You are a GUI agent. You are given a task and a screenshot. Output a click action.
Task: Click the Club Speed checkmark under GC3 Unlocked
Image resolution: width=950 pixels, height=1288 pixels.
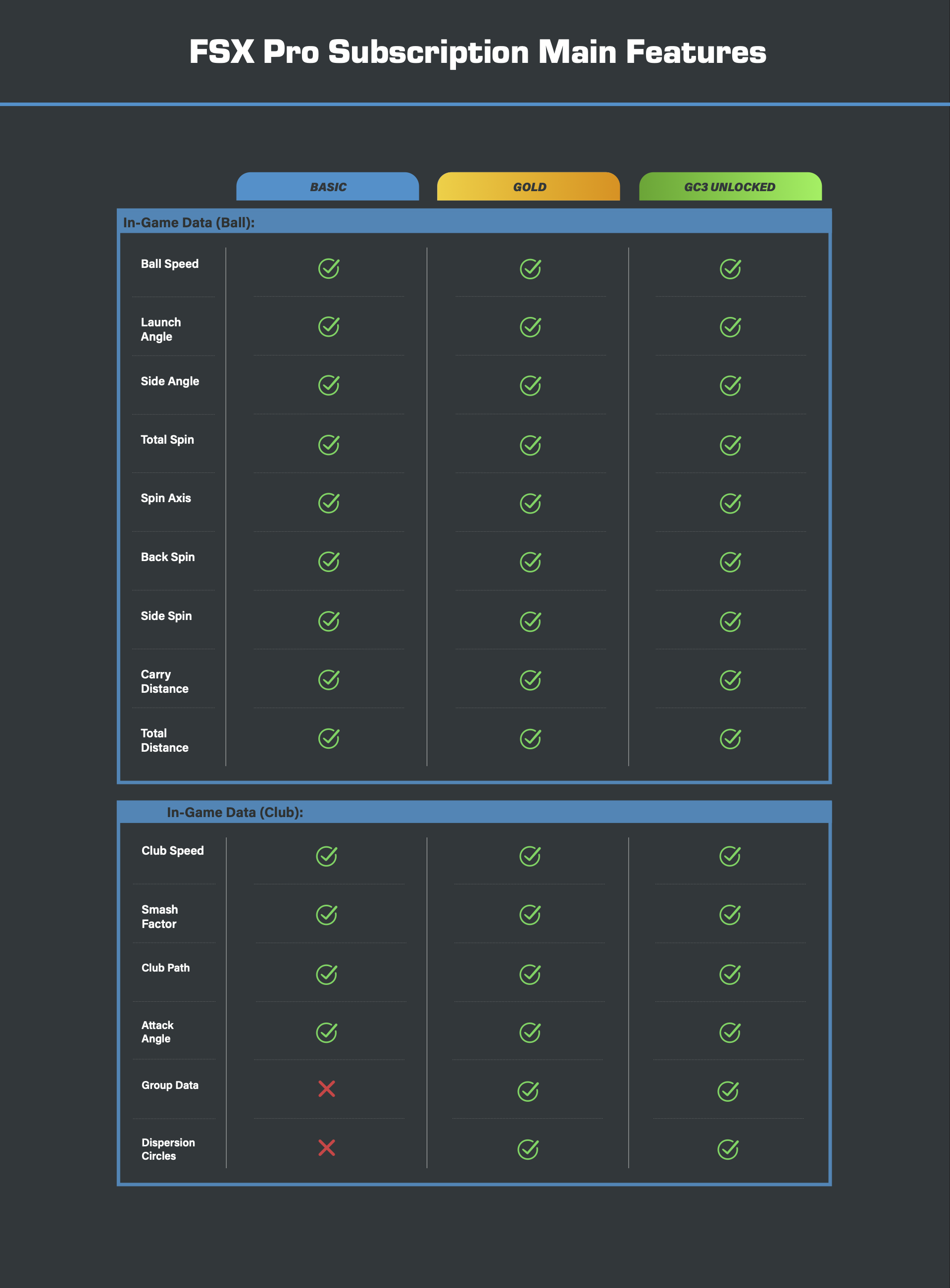coord(730,857)
